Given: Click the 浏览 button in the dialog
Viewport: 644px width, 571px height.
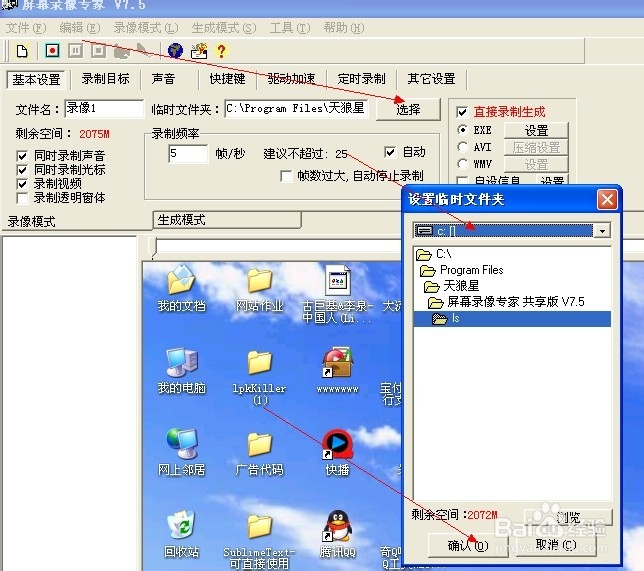Looking at the screenshot, I should pos(568,518).
